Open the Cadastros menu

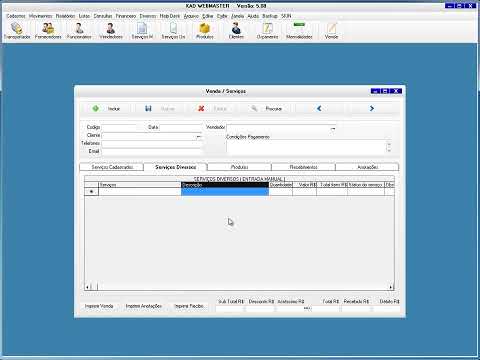click(16, 16)
